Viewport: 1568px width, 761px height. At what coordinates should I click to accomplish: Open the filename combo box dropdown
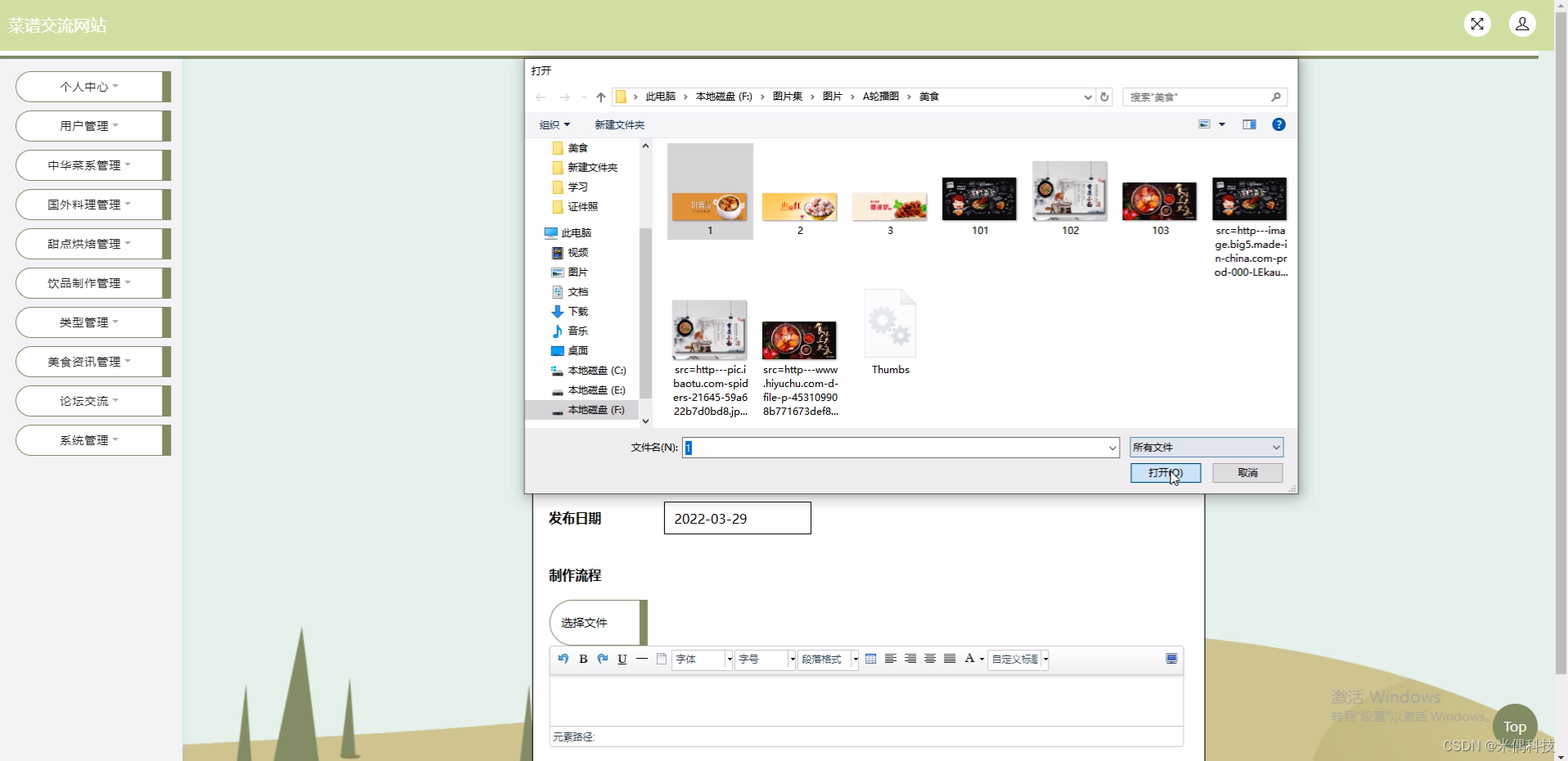click(x=1112, y=448)
